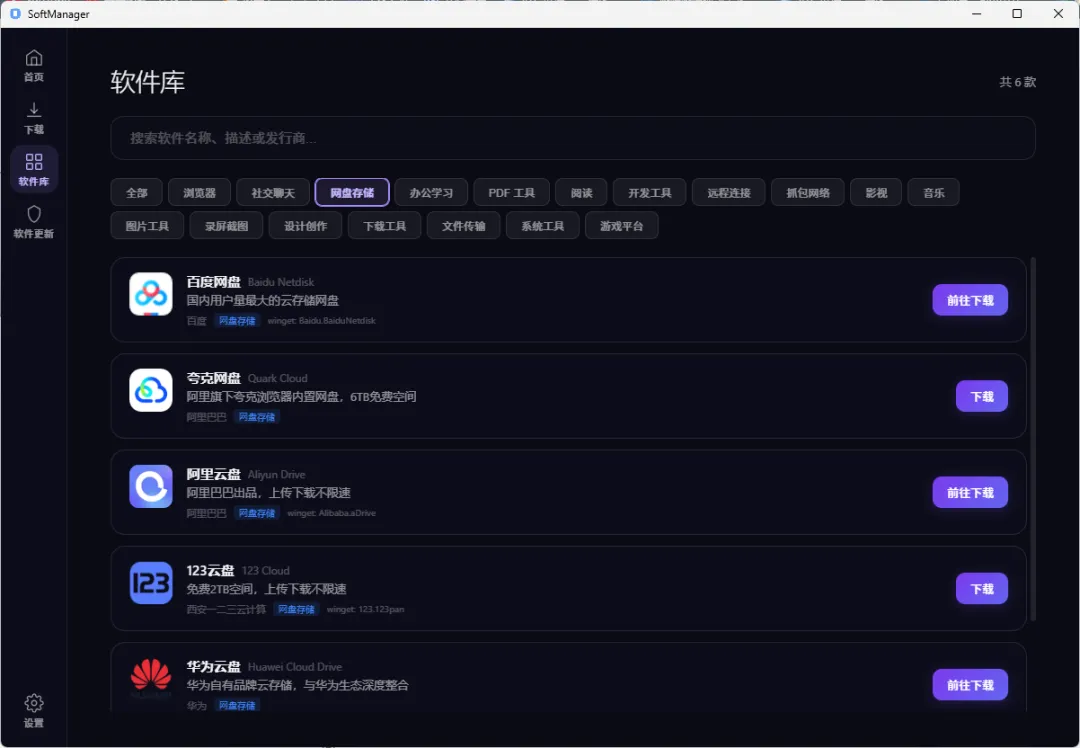
Task: Click the 百度网盘 app icon
Action: click(151, 294)
